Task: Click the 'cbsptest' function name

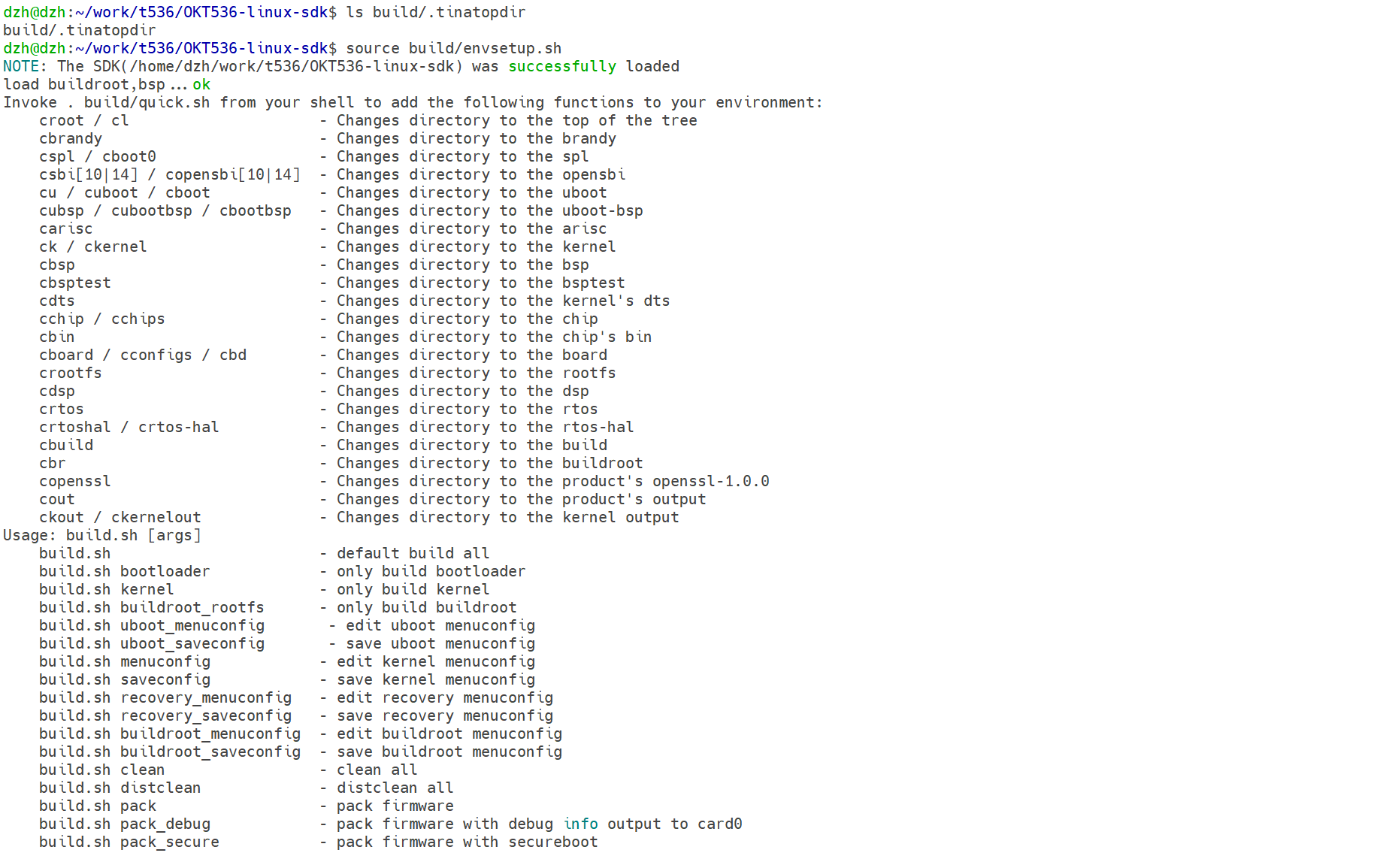Action: click(75, 283)
